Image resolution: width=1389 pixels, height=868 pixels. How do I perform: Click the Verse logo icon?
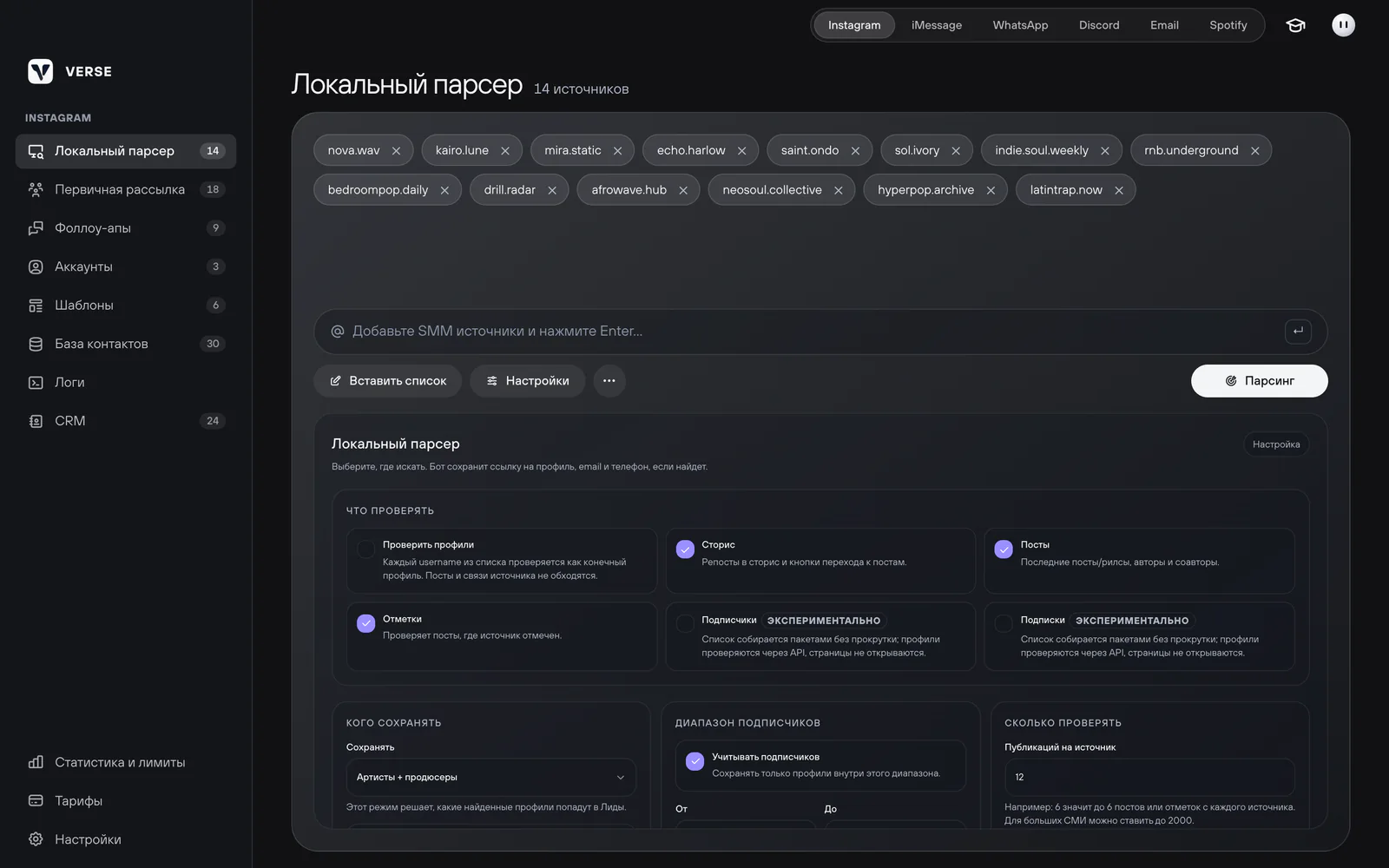point(40,71)
